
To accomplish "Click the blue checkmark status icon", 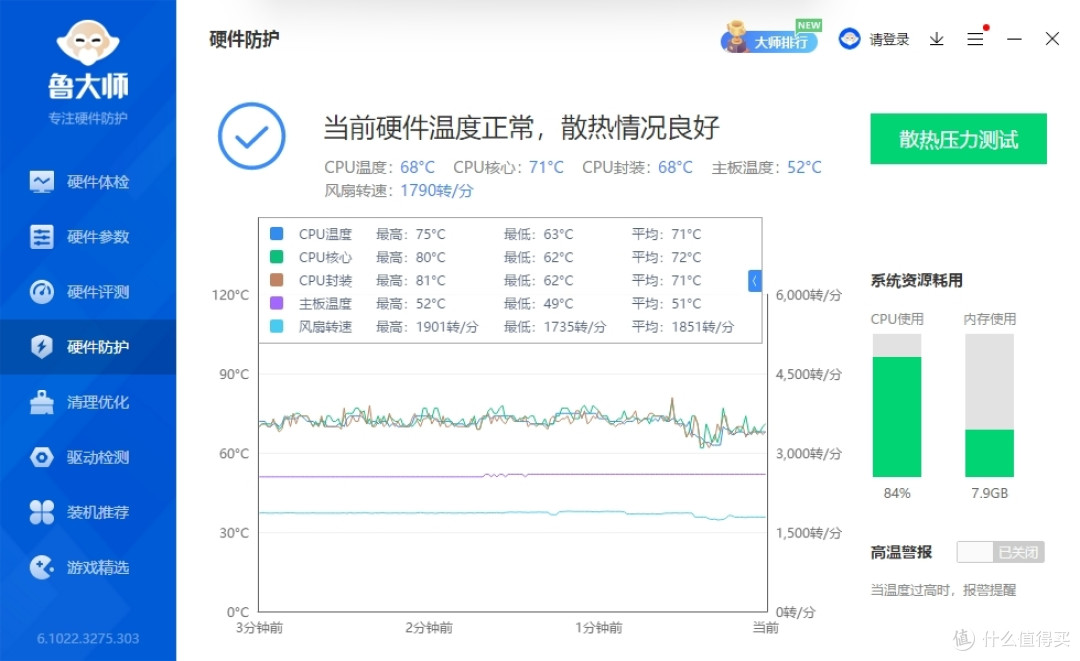I will [251, 136].
